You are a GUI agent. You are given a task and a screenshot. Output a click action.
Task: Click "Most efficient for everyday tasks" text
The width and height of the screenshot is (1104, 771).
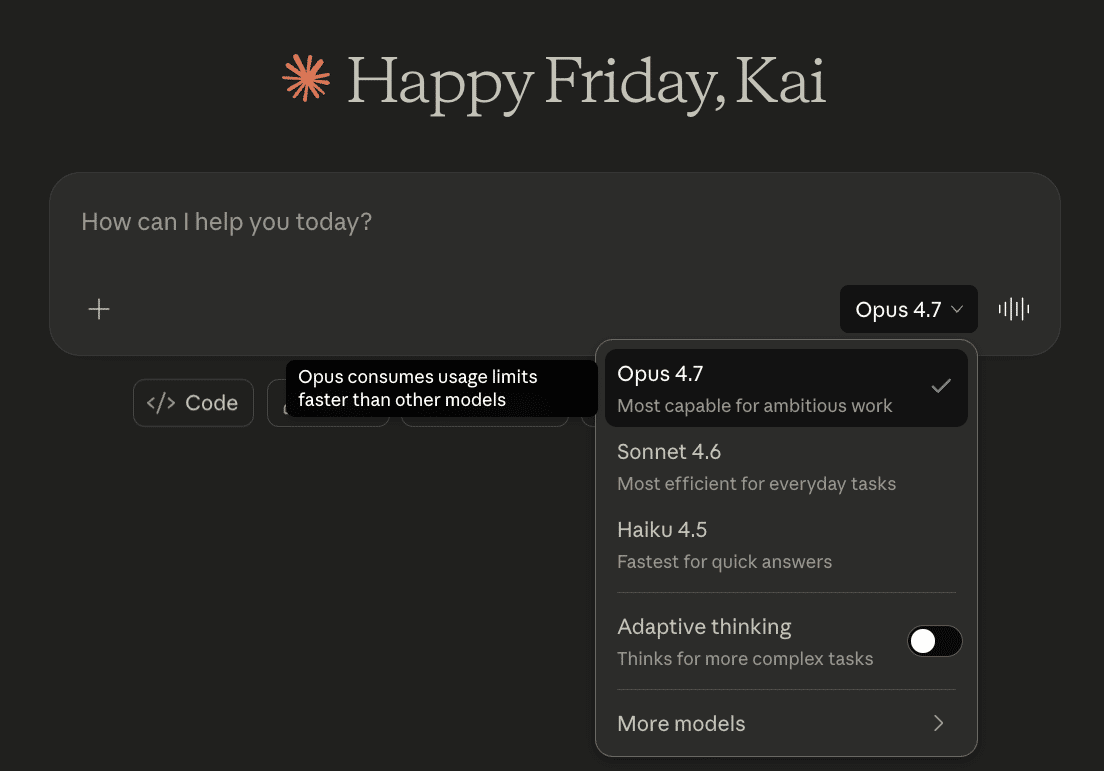[x=756, y=484]
